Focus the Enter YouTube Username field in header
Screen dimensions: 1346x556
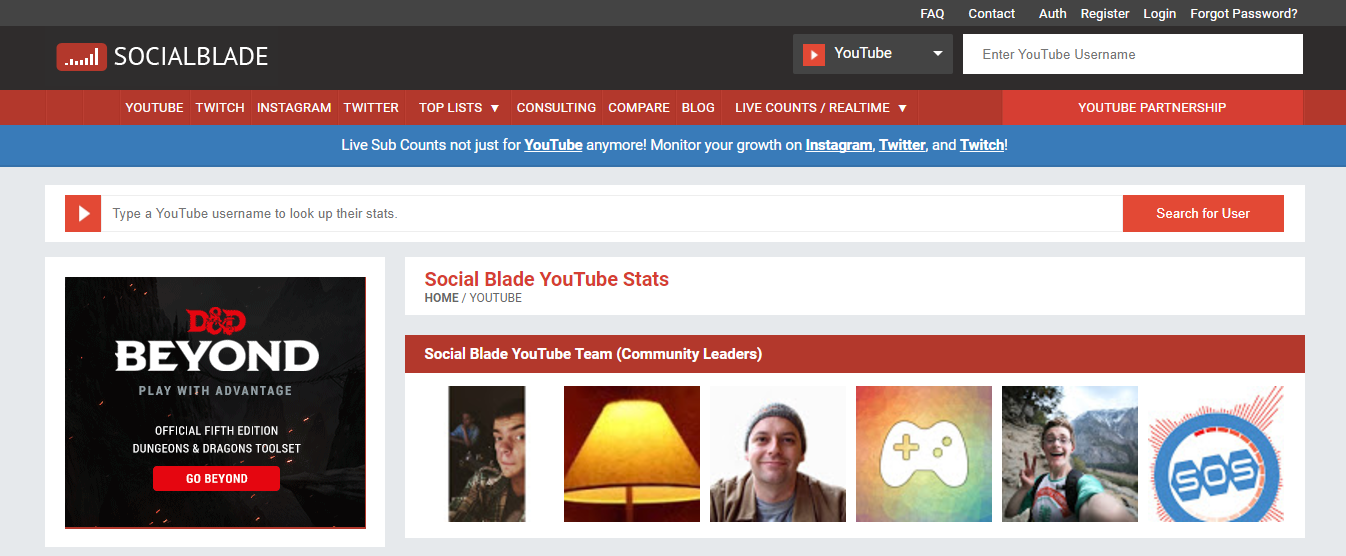[x=1132, y=54]
